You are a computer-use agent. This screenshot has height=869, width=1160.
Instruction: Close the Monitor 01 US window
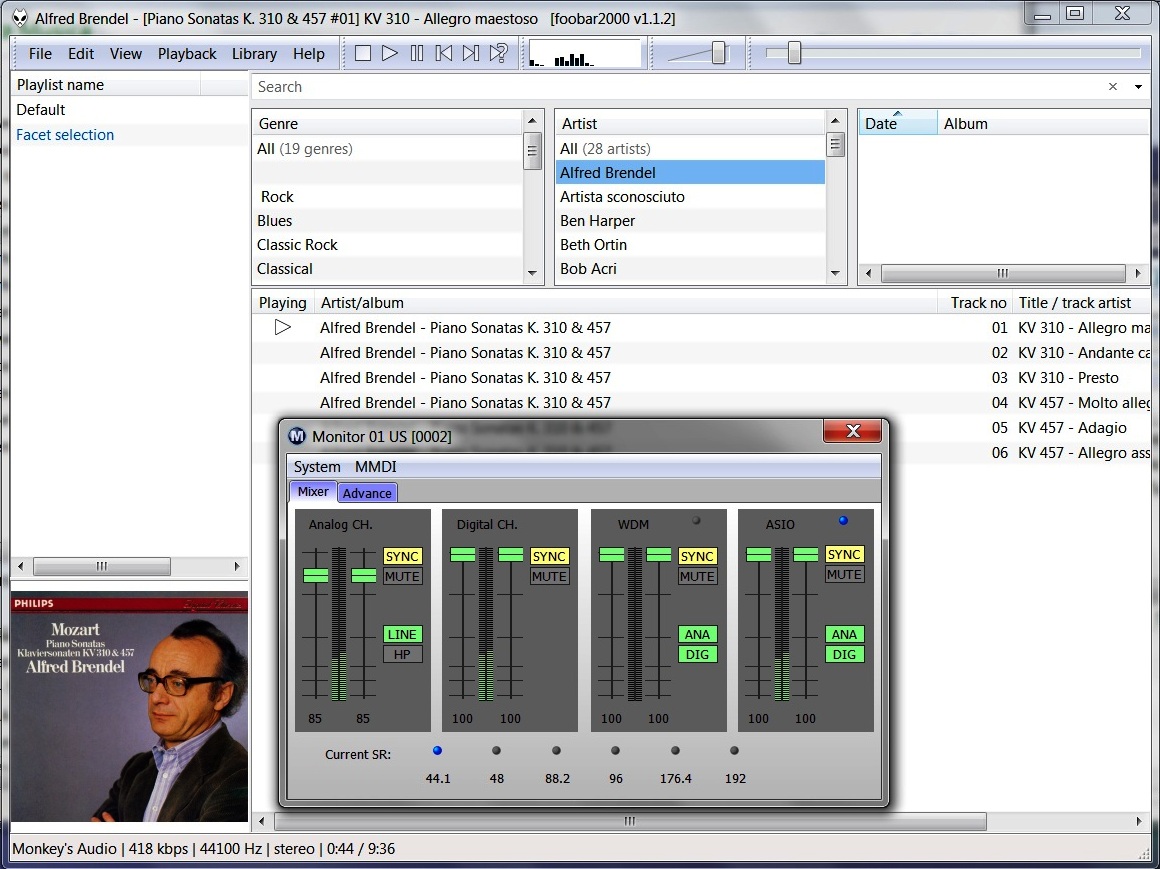pyautogui.click(x=852, y=430)
